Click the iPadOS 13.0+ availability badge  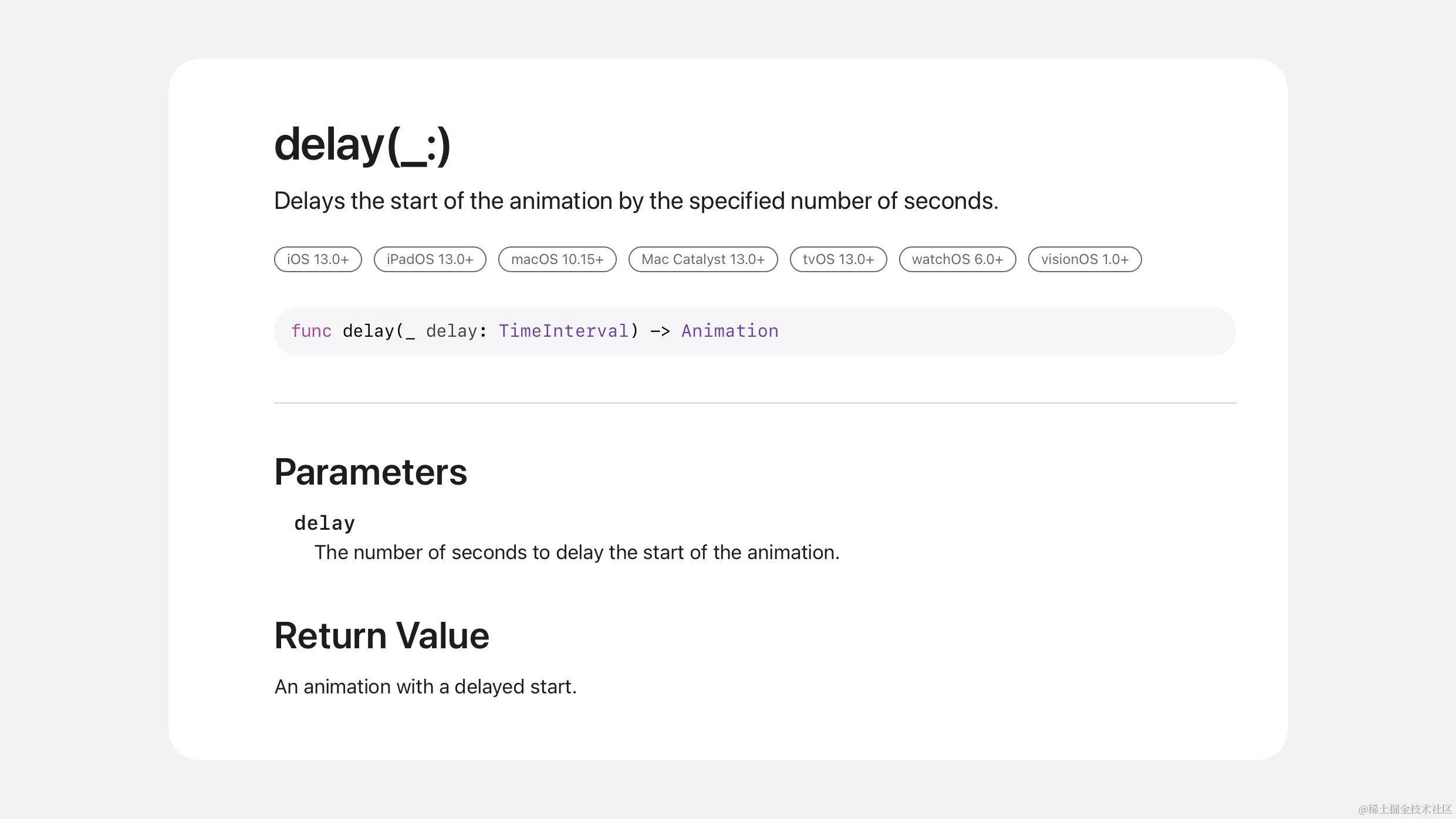(x=430, y=259)
